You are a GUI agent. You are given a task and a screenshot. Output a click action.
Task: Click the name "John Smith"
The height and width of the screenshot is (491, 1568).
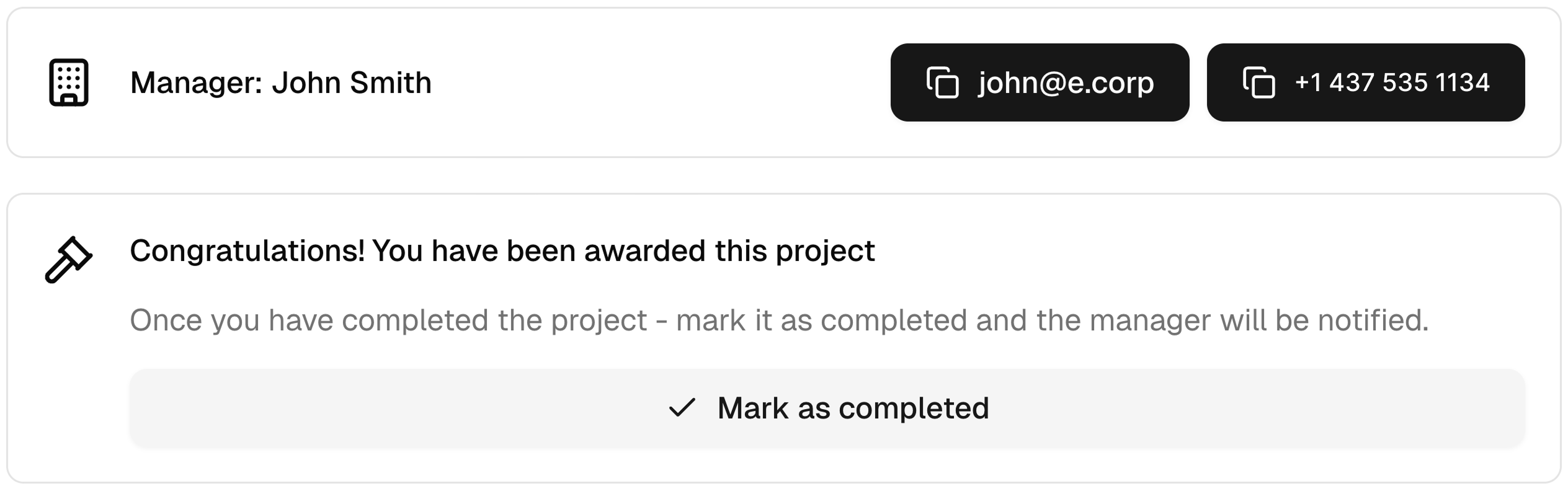pyautogui.click(x=351, y=82)
